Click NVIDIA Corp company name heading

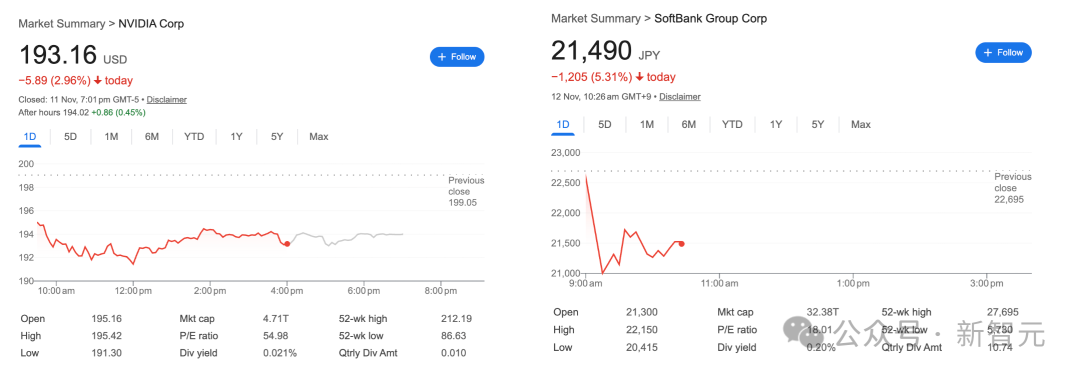click(x=151, y=23)
